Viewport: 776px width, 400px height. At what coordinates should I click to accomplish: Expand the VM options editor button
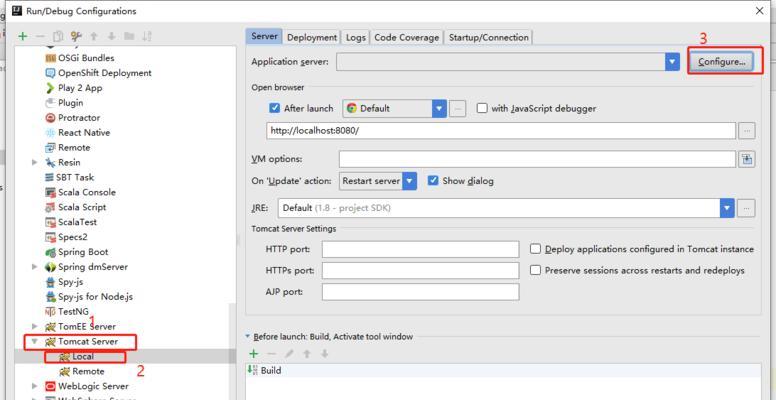click(746, 159)
